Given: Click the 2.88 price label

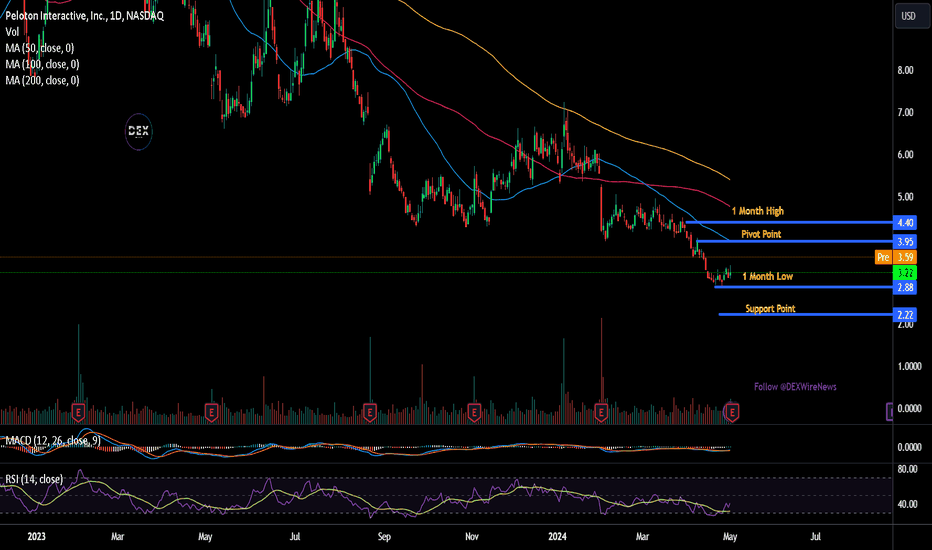Looking at the screenshot, I should pyautogui.click(x=905, y=288).
